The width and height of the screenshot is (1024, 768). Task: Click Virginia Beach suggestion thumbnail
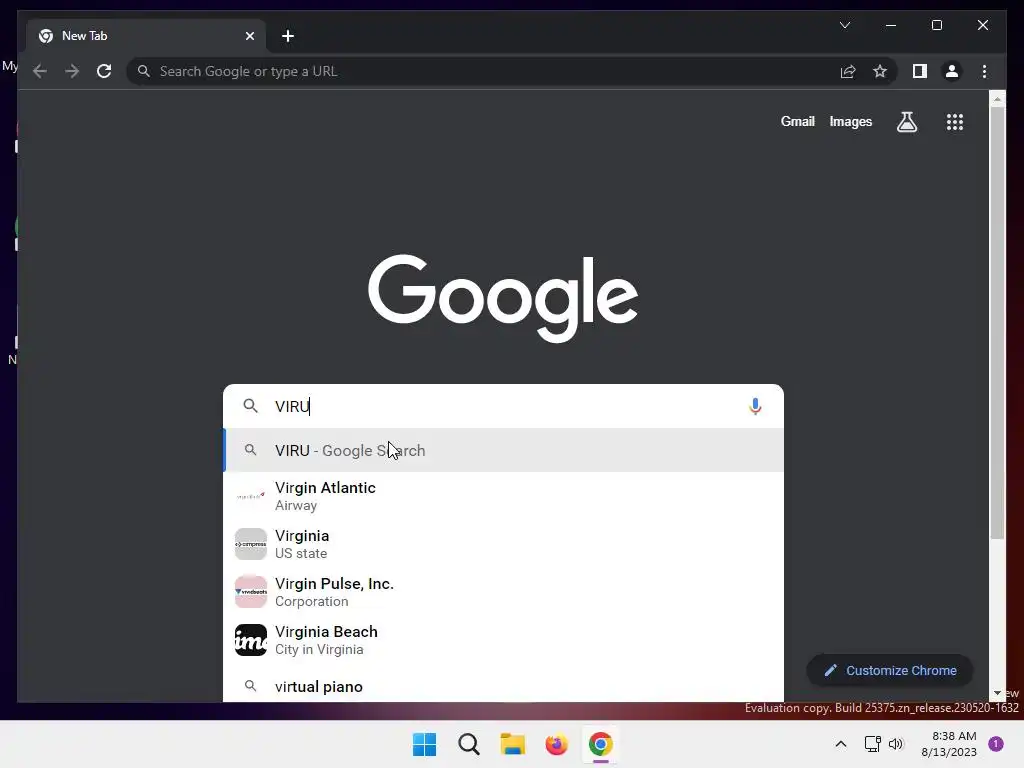pos(251,640)
